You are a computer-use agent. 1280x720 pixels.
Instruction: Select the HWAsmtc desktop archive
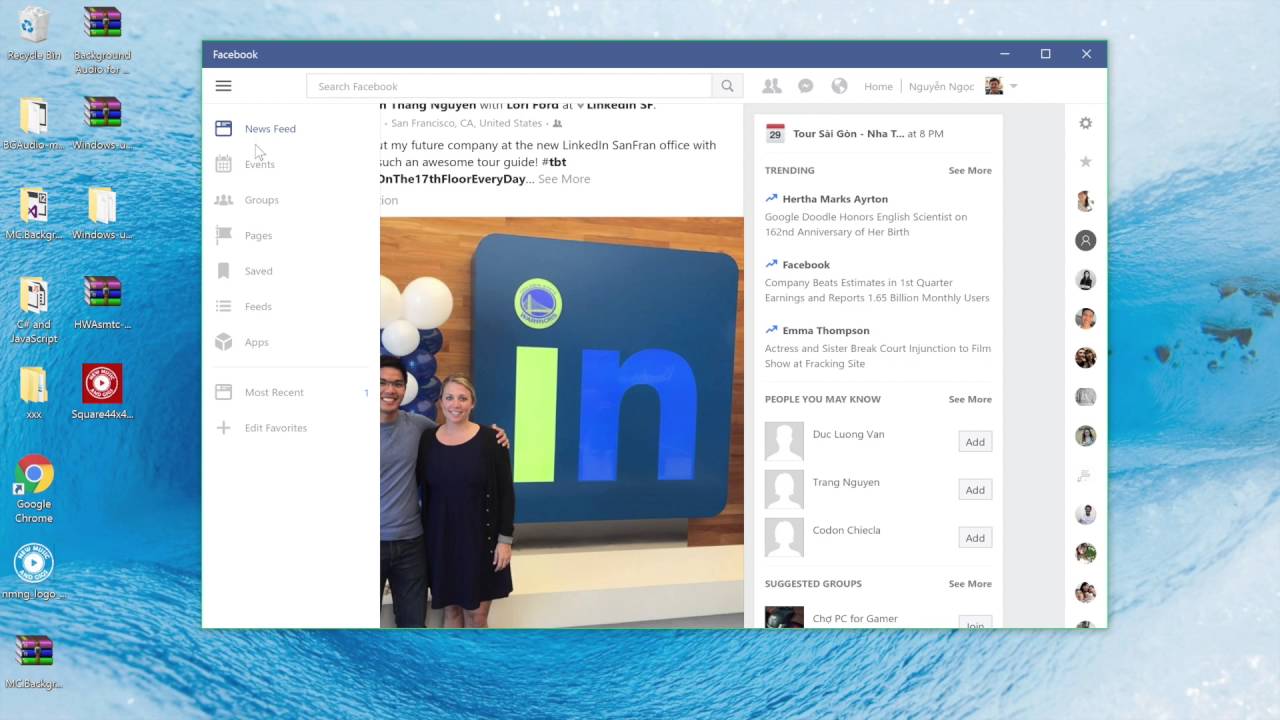102,303
